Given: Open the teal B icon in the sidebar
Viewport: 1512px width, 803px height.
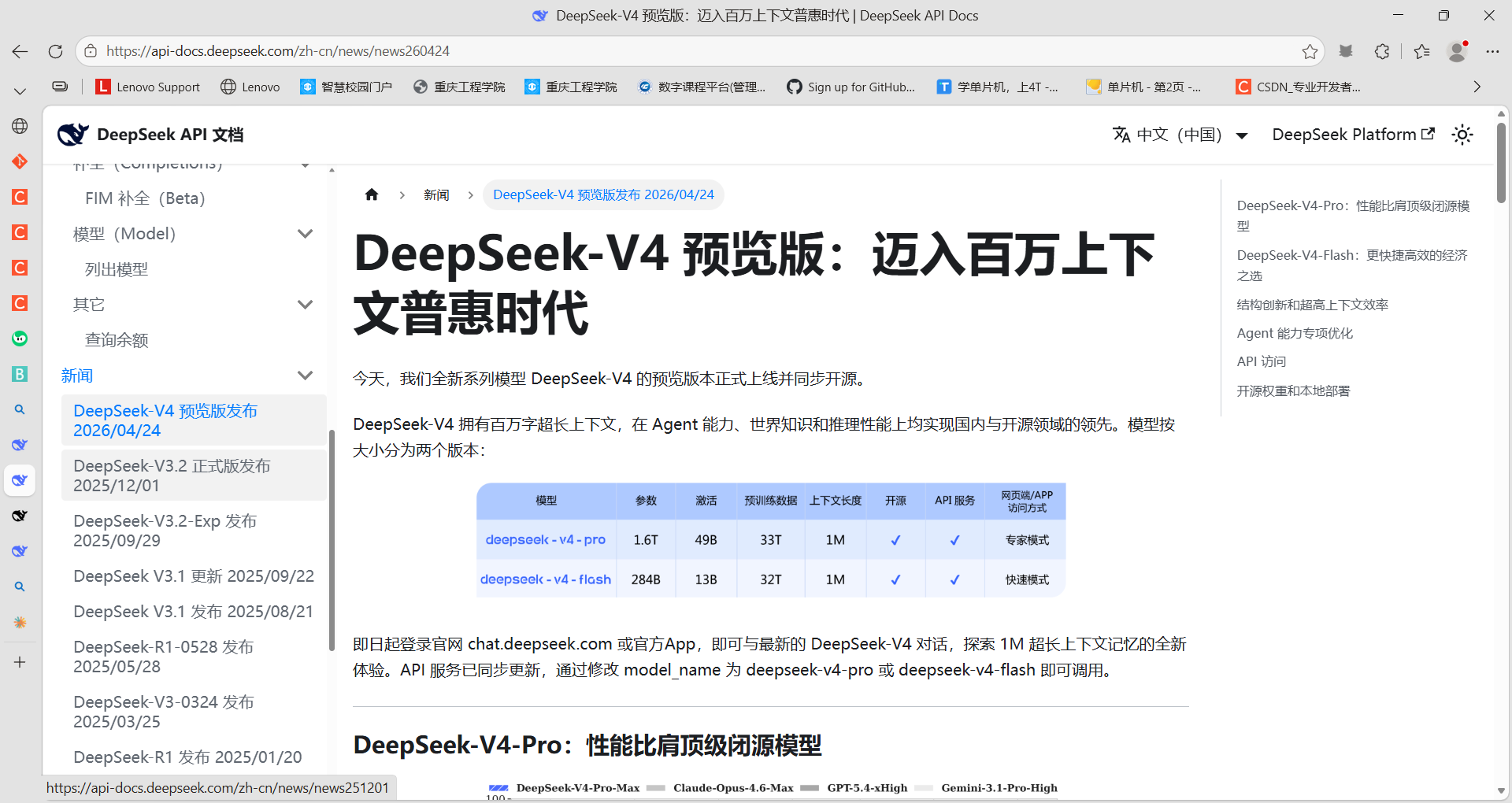Looking at the screenshot, I should (20, 374).
